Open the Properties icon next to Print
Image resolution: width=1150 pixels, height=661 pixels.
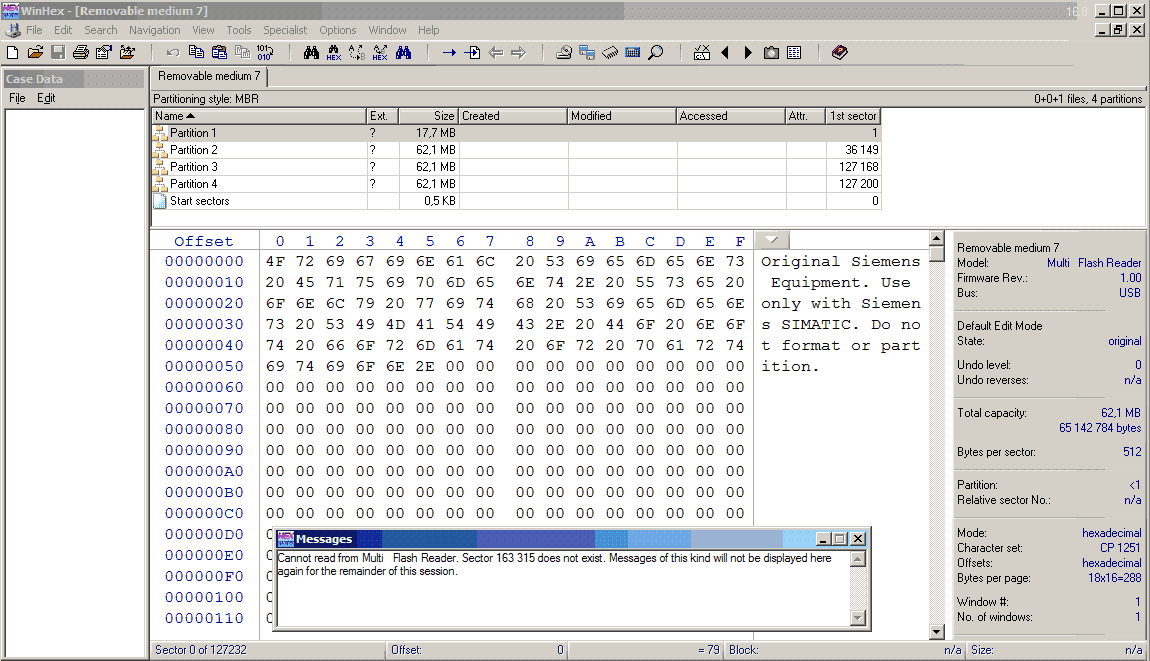[x=103, y=53]
